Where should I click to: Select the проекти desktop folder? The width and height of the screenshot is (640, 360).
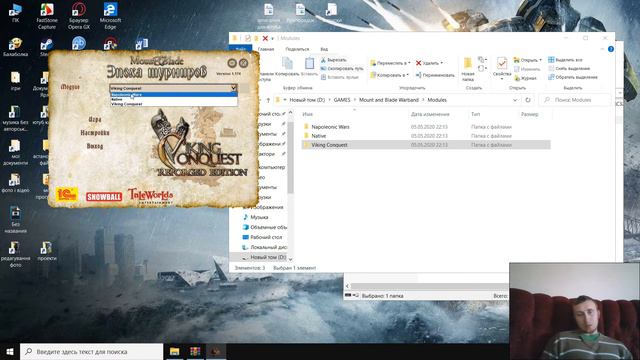47,251
